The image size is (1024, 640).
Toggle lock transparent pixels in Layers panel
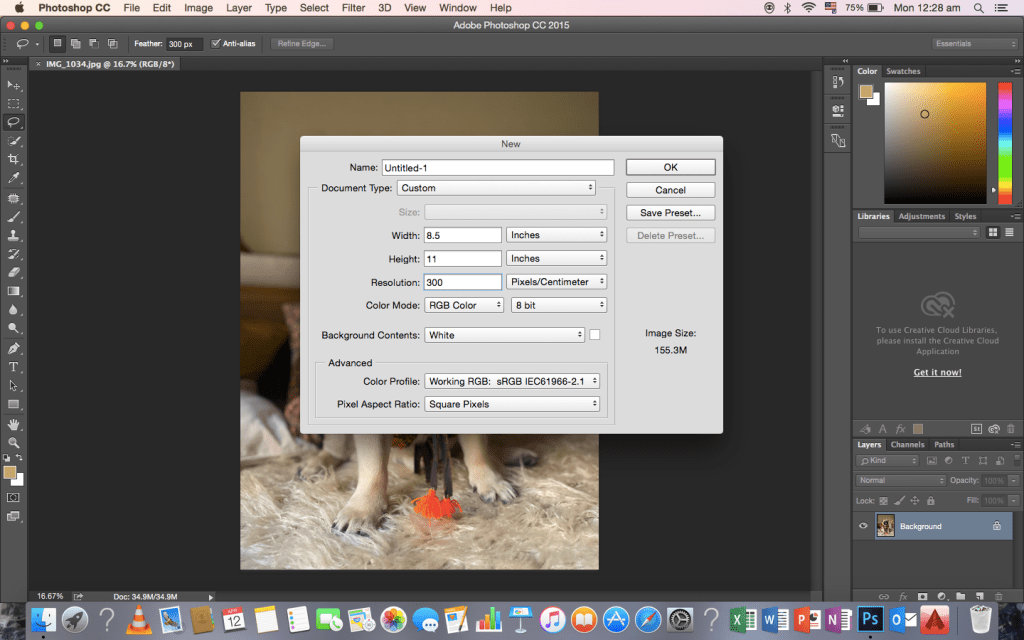point(885,500)
